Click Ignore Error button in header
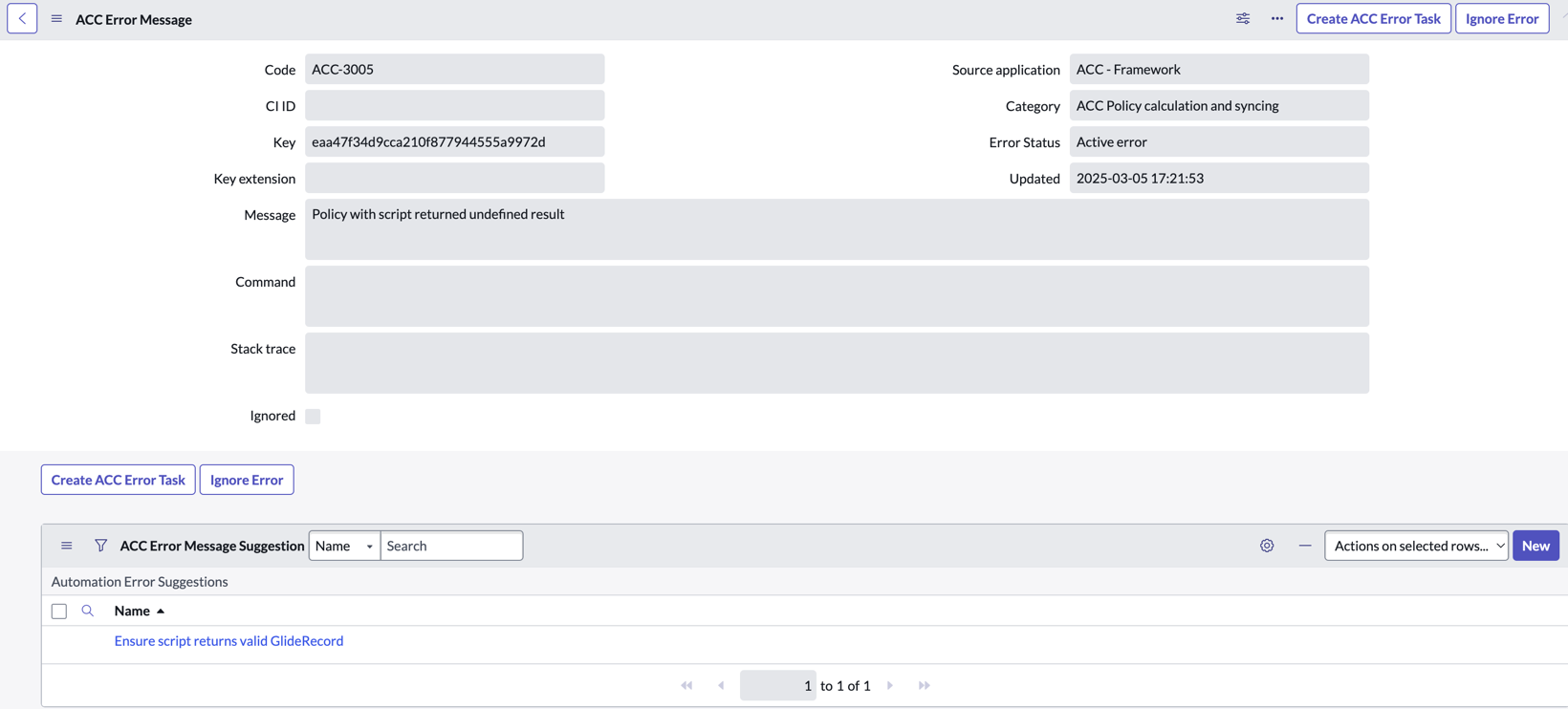The image size is (1568, 709). pos(1501,18)
